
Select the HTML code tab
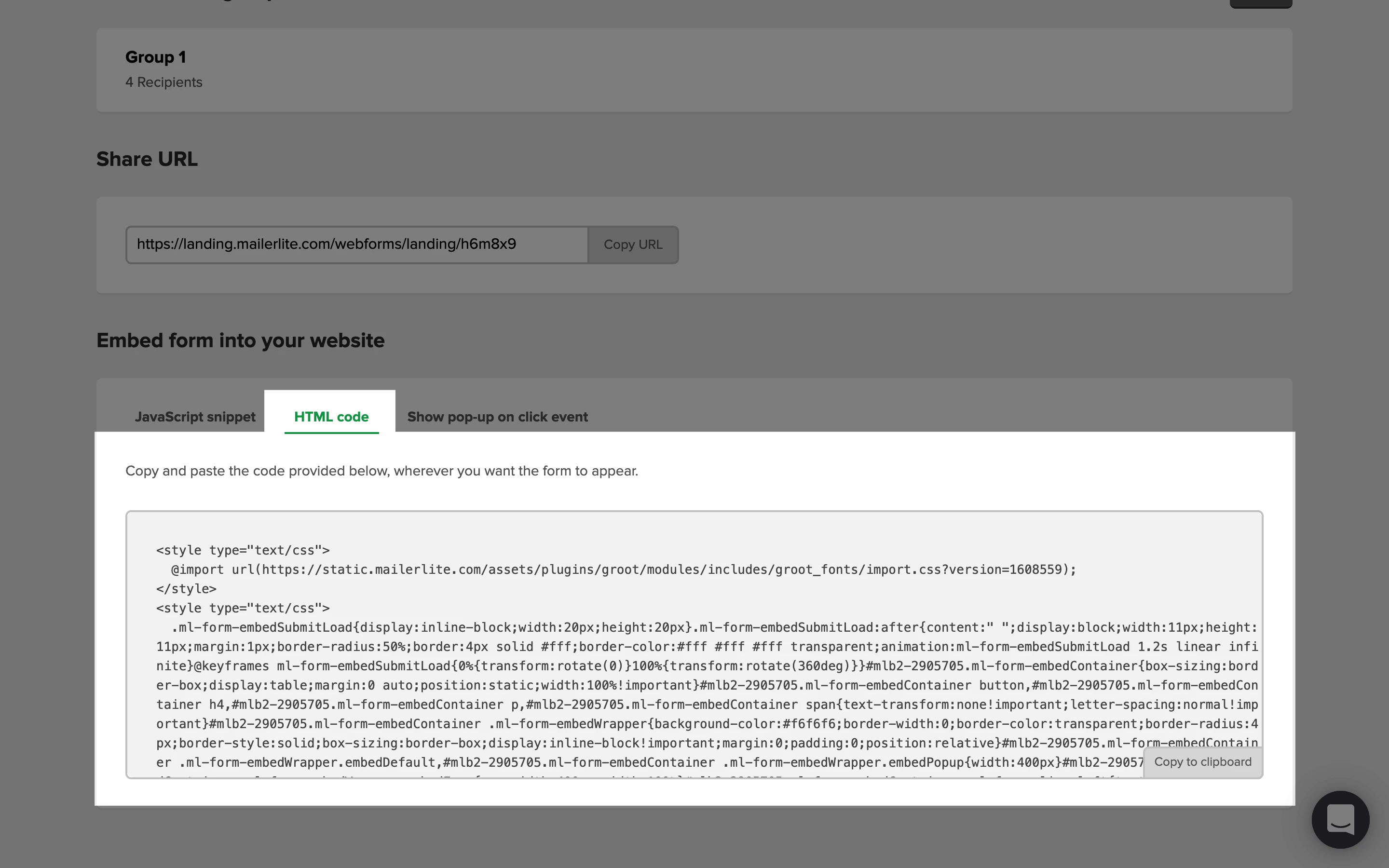click(331, 417)
